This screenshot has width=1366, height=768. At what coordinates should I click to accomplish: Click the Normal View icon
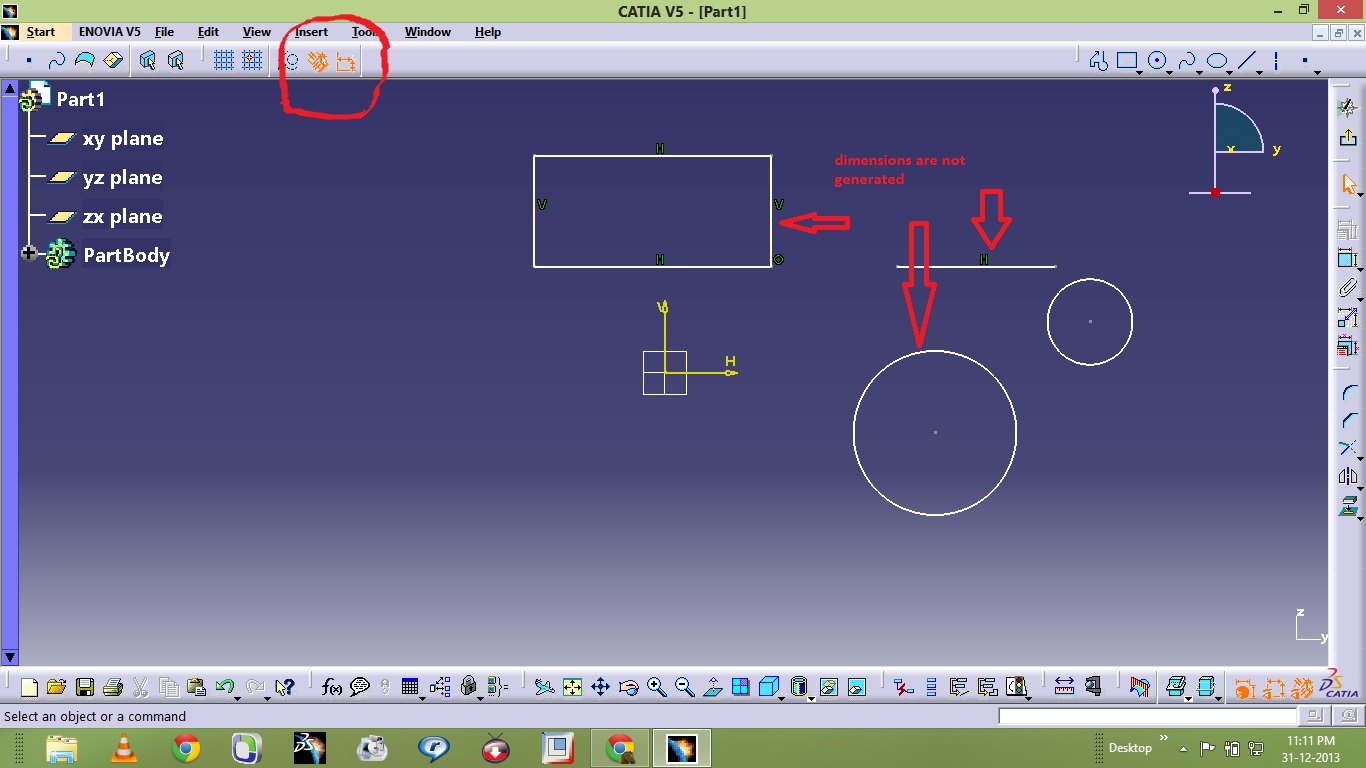[712, 687]
